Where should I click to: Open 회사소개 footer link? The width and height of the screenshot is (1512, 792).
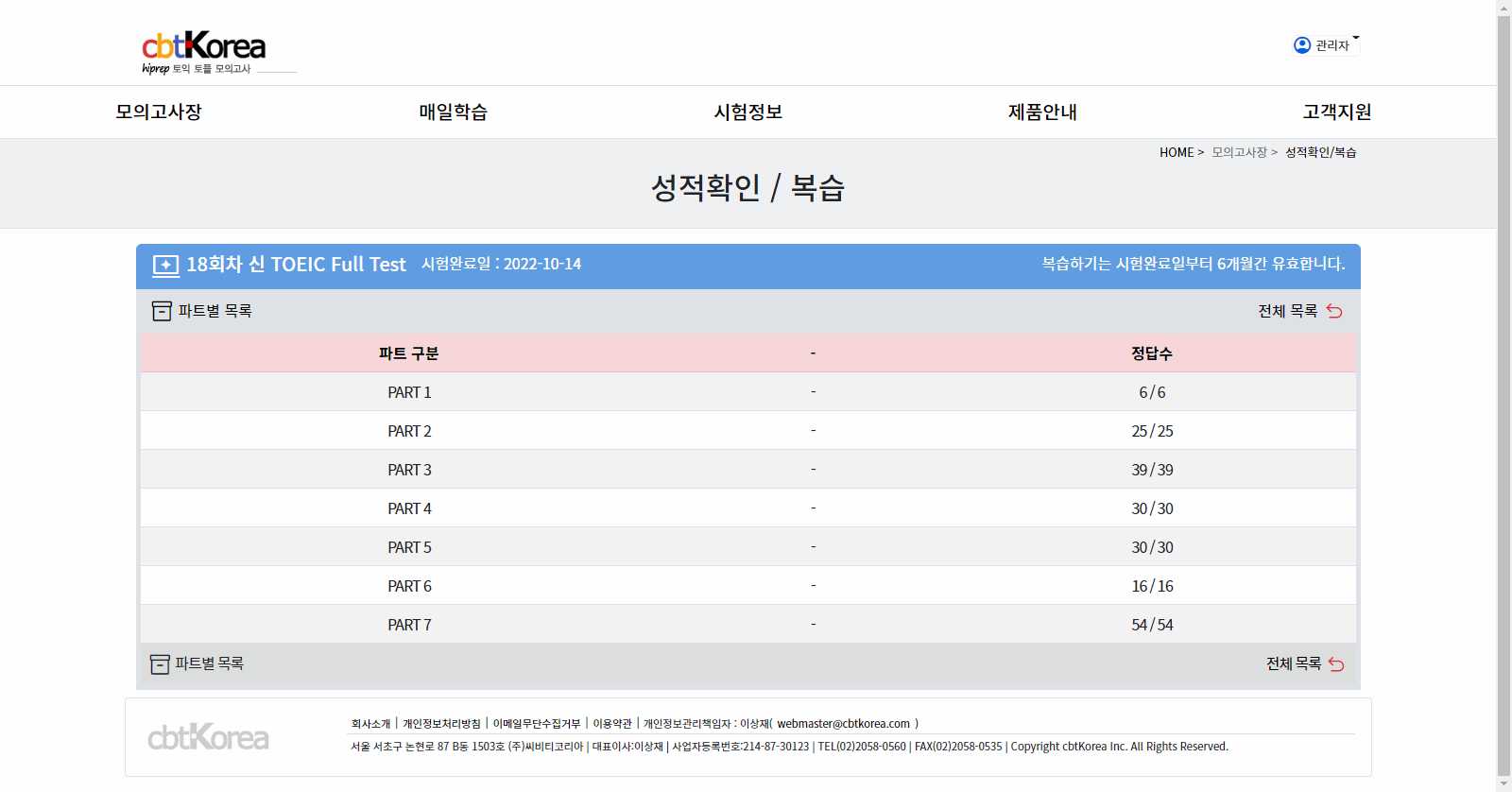[370, 724]
